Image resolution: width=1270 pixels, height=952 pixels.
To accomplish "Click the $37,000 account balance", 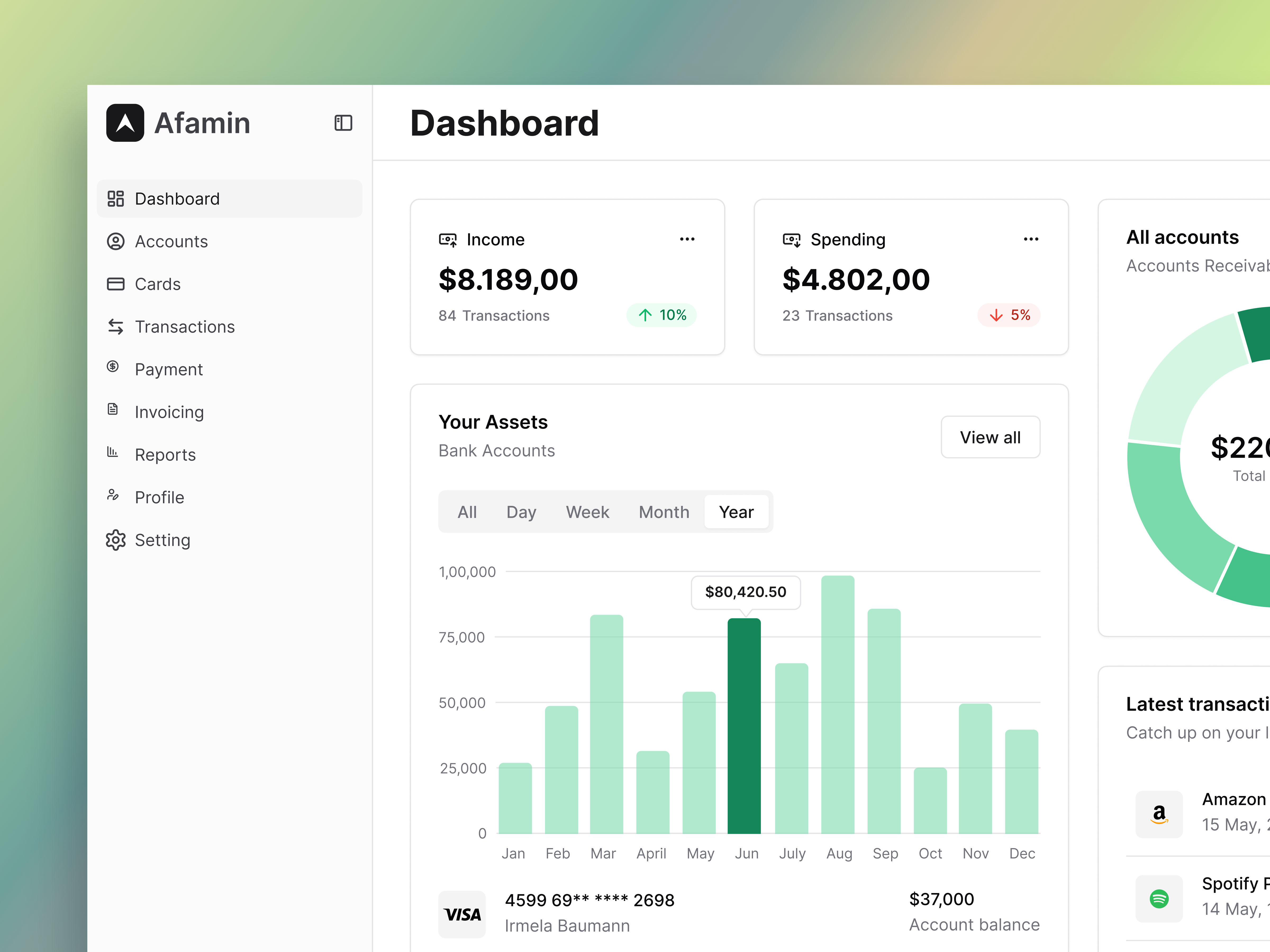I will 942,899.
